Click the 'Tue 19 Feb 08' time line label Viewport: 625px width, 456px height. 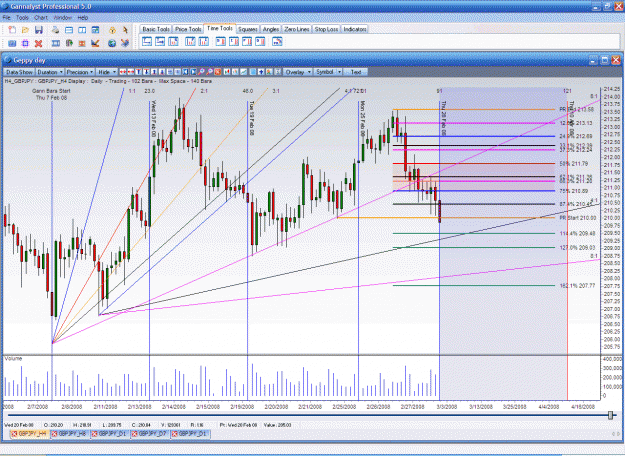252,118
